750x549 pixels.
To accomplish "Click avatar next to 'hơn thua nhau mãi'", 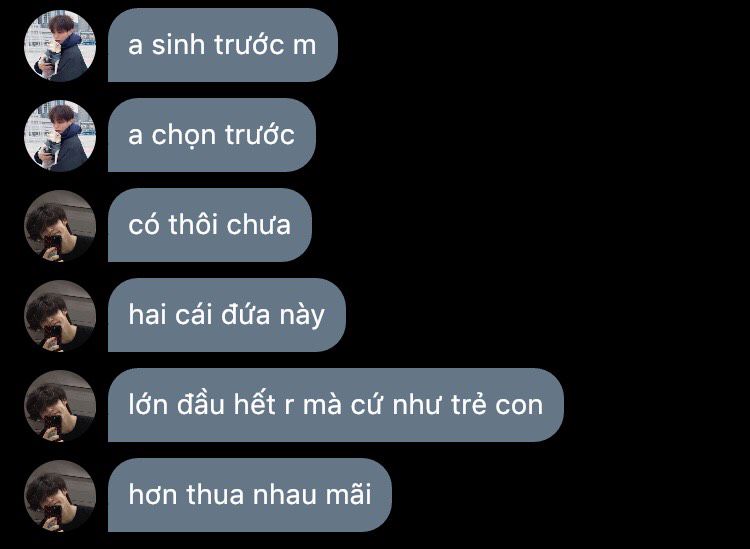I will click(x=60, y=495).
